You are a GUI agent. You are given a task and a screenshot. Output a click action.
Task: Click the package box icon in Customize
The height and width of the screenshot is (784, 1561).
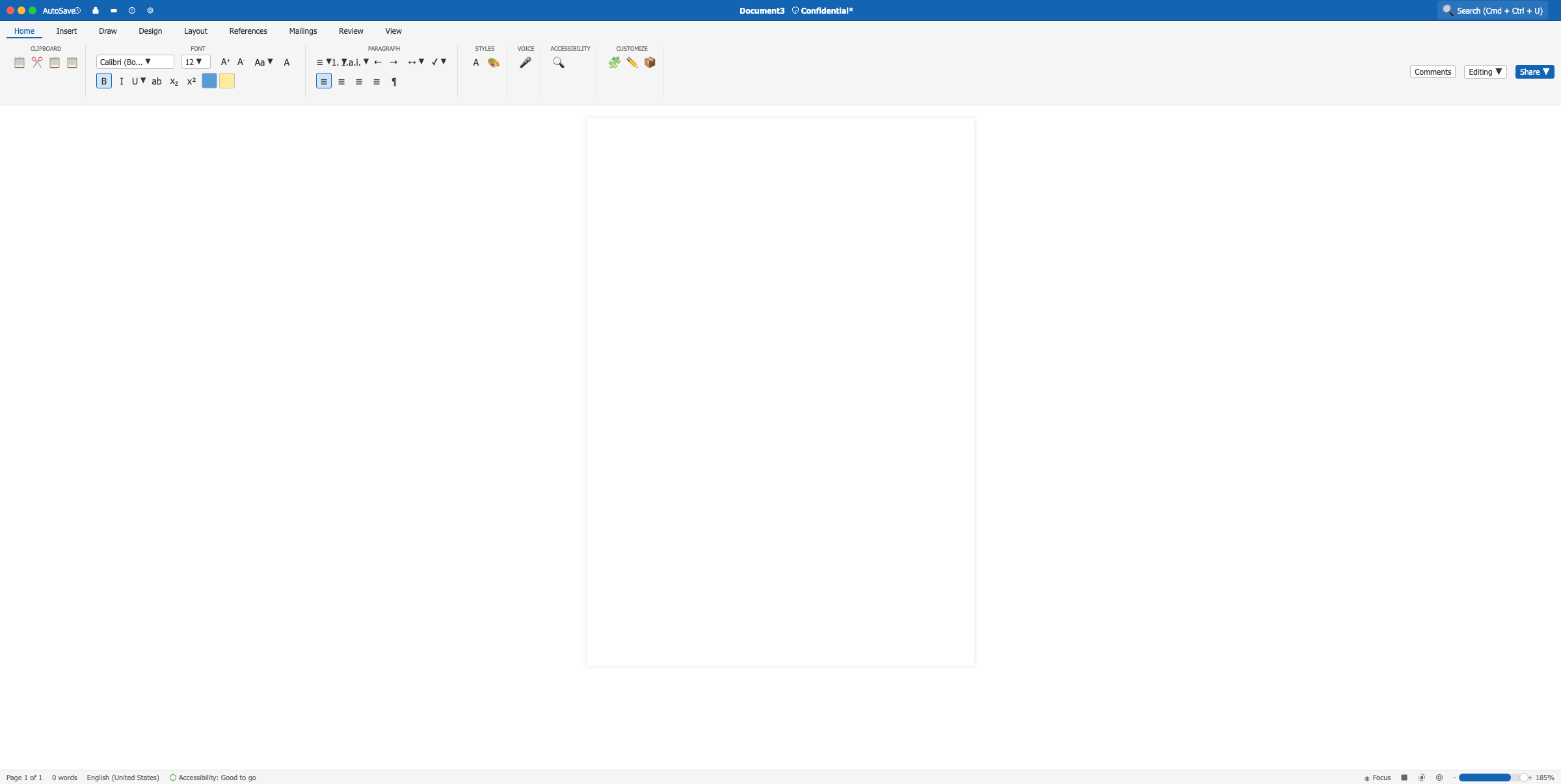tap(649, 62)
